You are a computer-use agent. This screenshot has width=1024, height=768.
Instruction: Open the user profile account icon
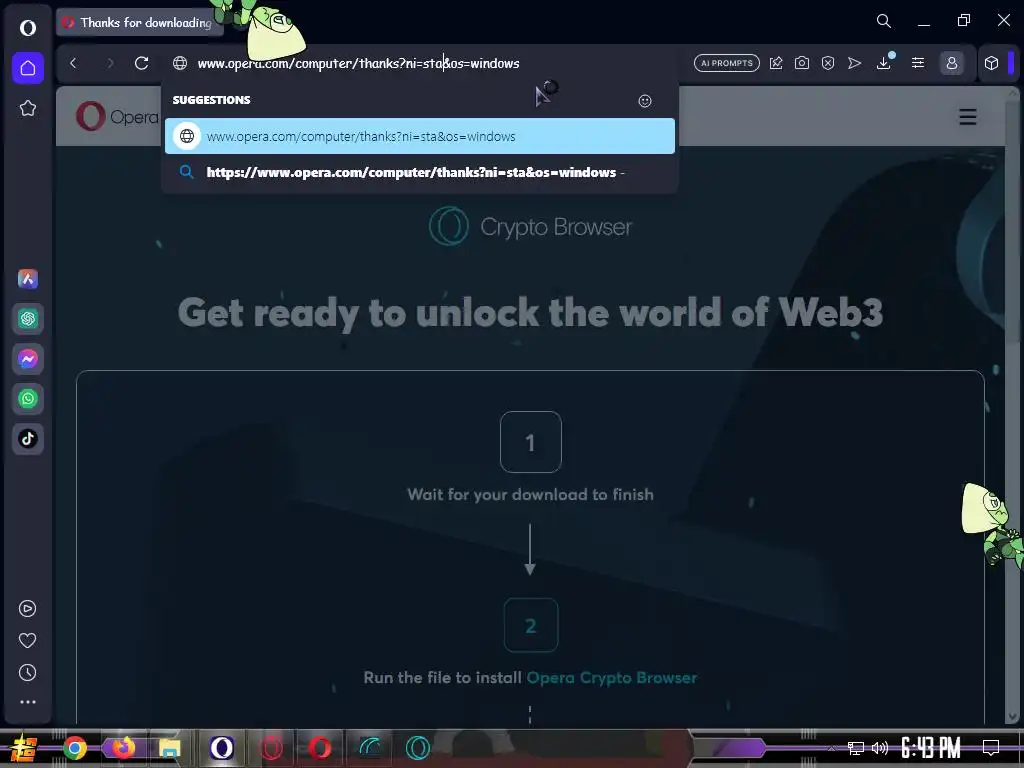click(952, 63)
